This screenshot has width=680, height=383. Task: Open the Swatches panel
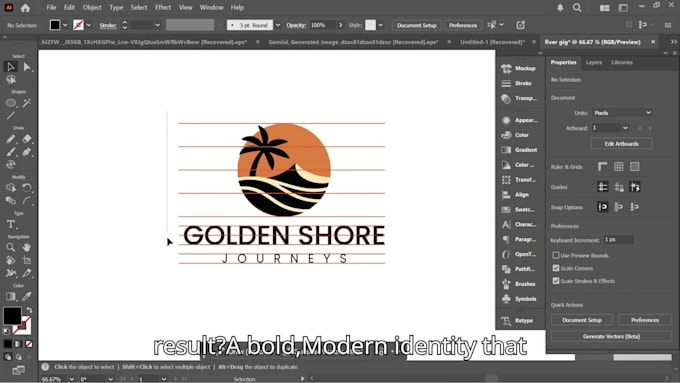(x=519, y=210)
